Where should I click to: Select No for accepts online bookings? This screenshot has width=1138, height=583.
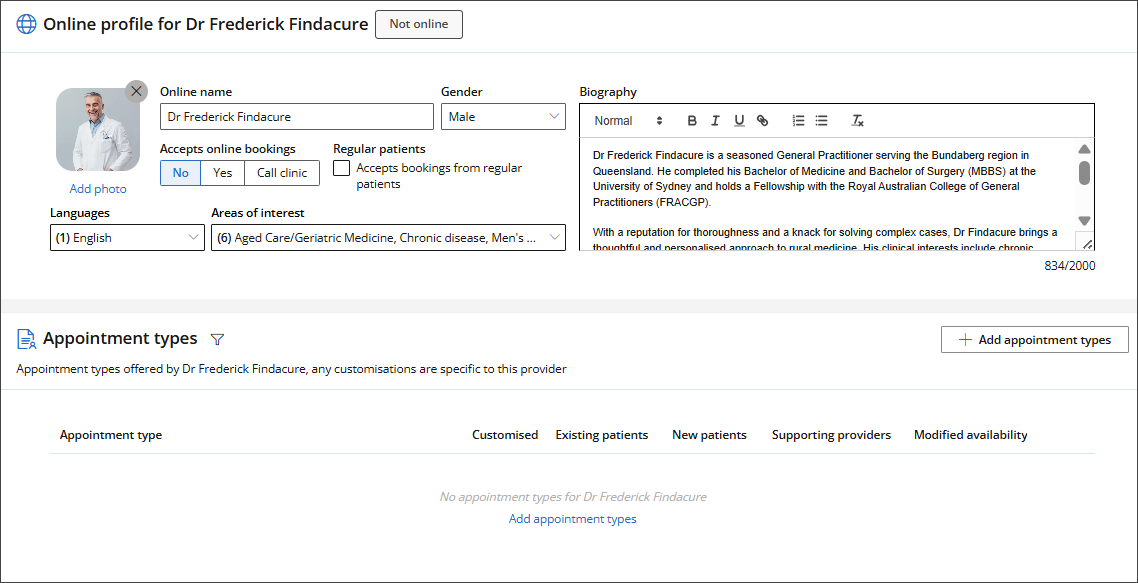(180, 172)
